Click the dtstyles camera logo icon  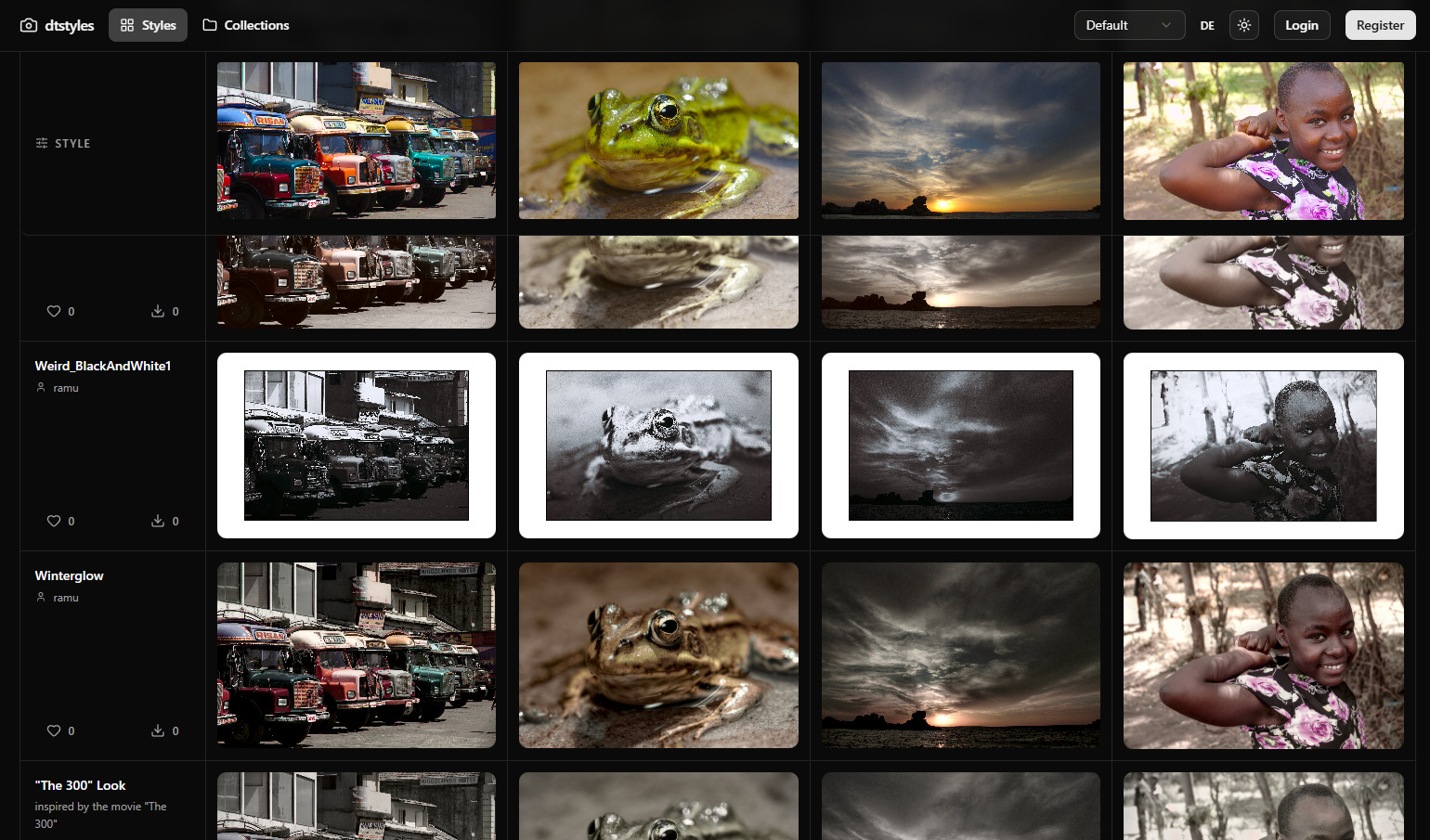coord(29,25)
